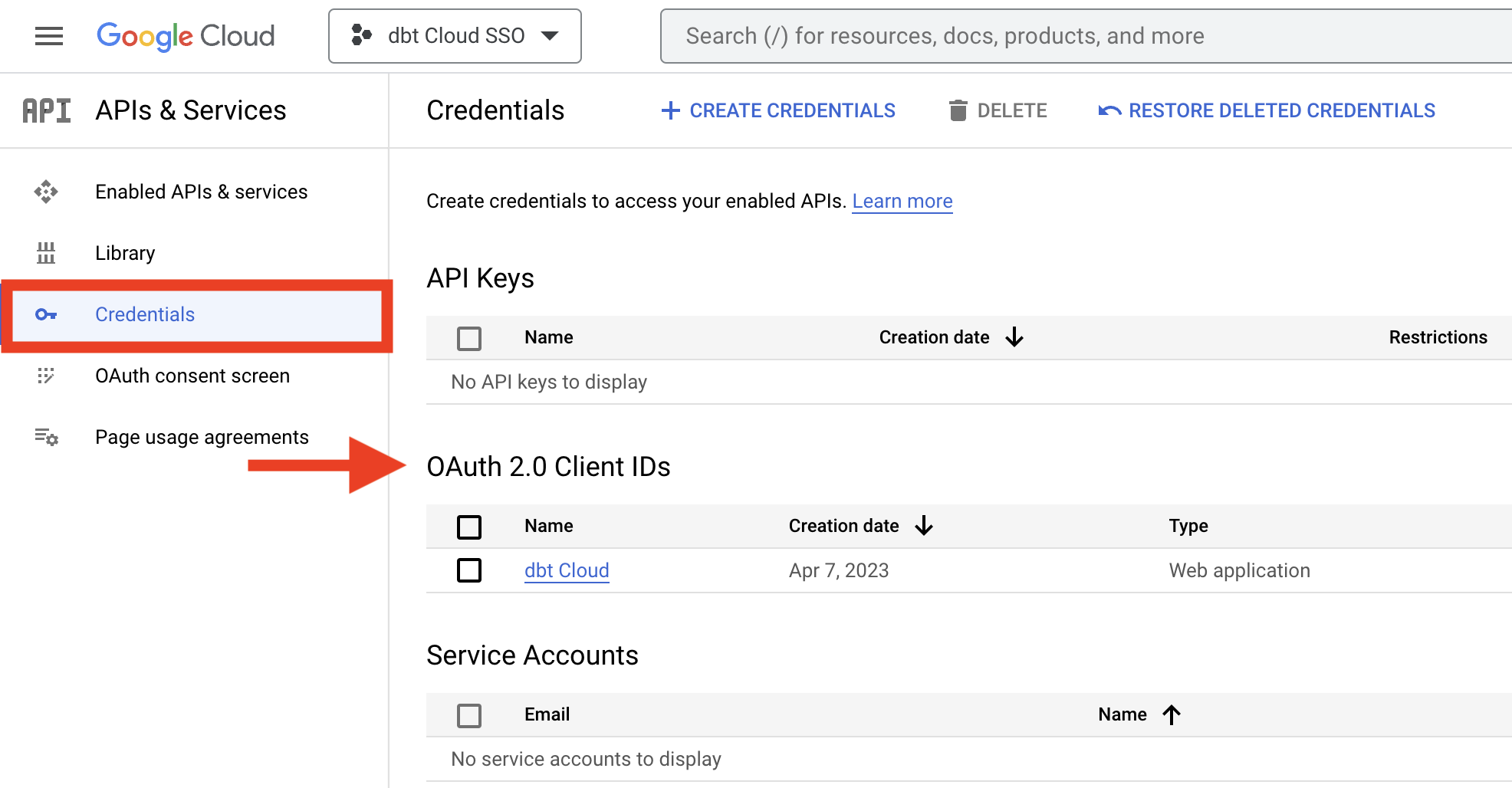Check the select-all box under Service Accounts
This screenshot has width=1512, height=788.
click(469, 714)
